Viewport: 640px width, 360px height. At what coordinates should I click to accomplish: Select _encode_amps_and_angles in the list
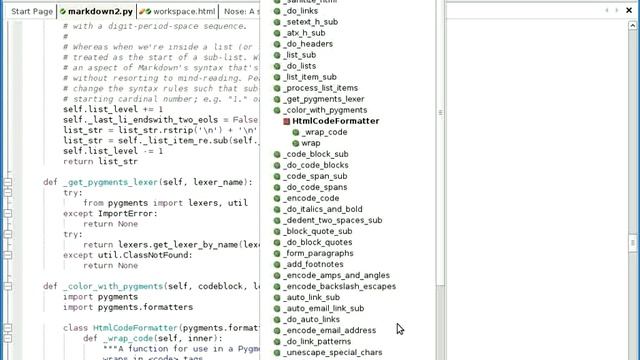pos(336,276)
